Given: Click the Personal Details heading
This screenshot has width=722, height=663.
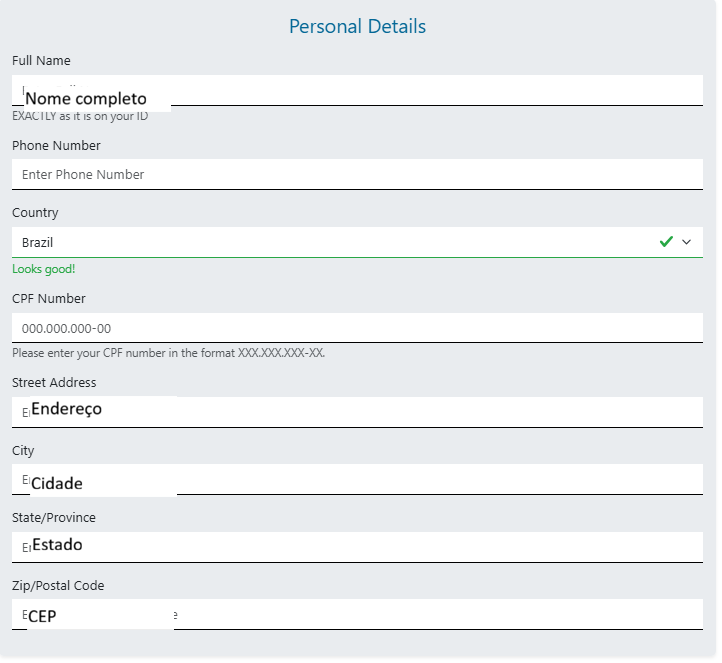Looking at the screenshot, I should coord(357,27).
